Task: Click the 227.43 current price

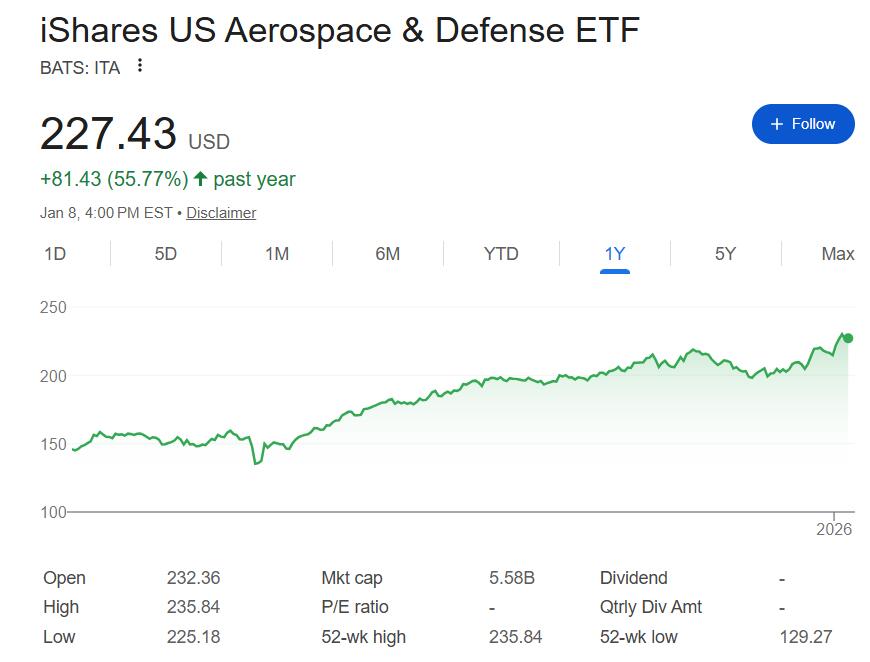Action: click(x=108, y=133)
